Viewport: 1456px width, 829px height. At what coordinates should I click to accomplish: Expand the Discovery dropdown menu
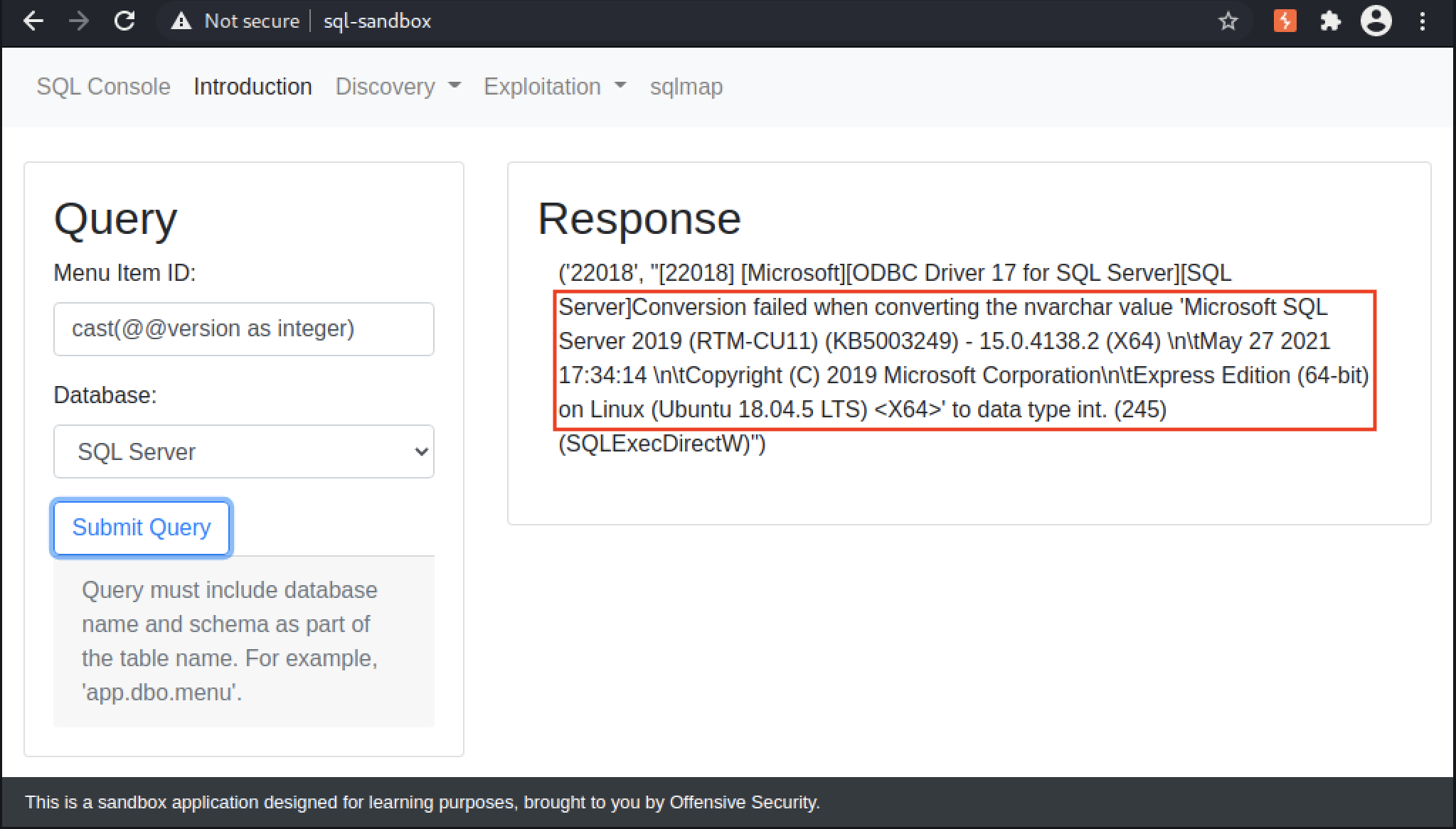(398, 87)
